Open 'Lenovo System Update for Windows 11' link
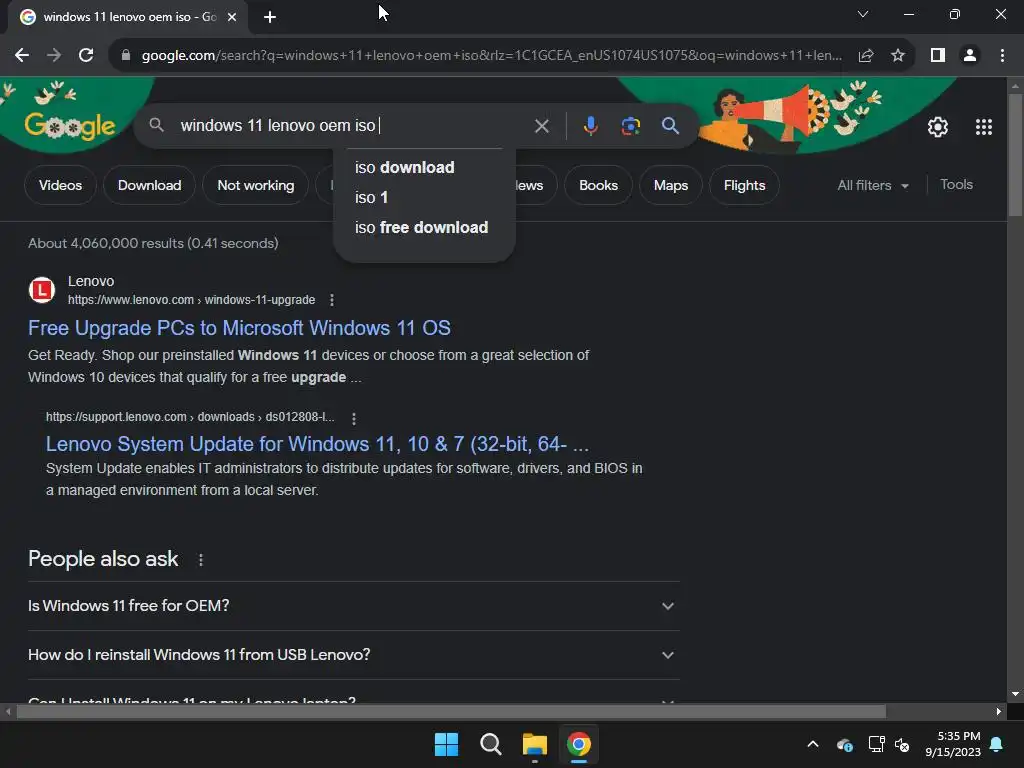This screenshot has height=768, width=1024. 317,444
